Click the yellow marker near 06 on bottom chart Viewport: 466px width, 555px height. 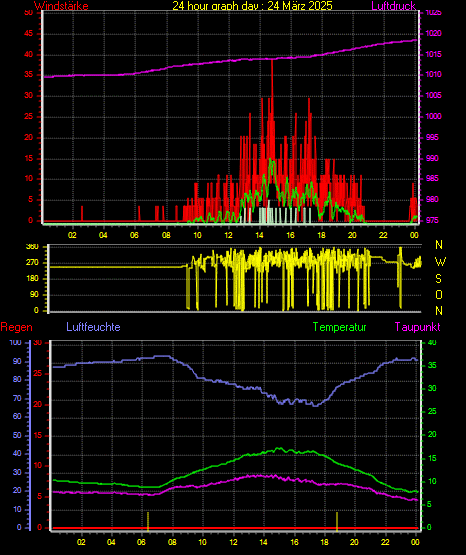coord(148,521)
